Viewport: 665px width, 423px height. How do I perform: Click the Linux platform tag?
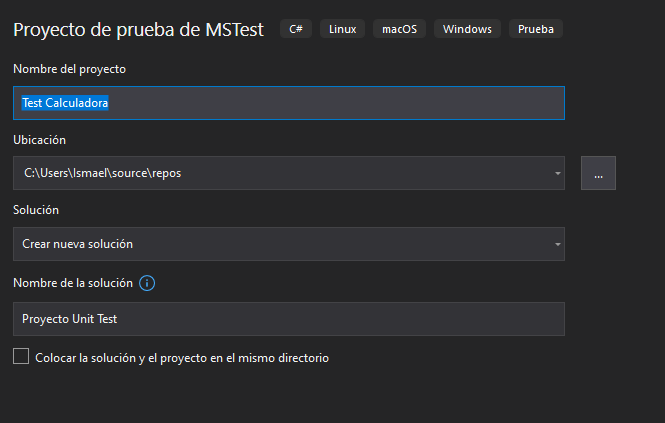[342, 29]
